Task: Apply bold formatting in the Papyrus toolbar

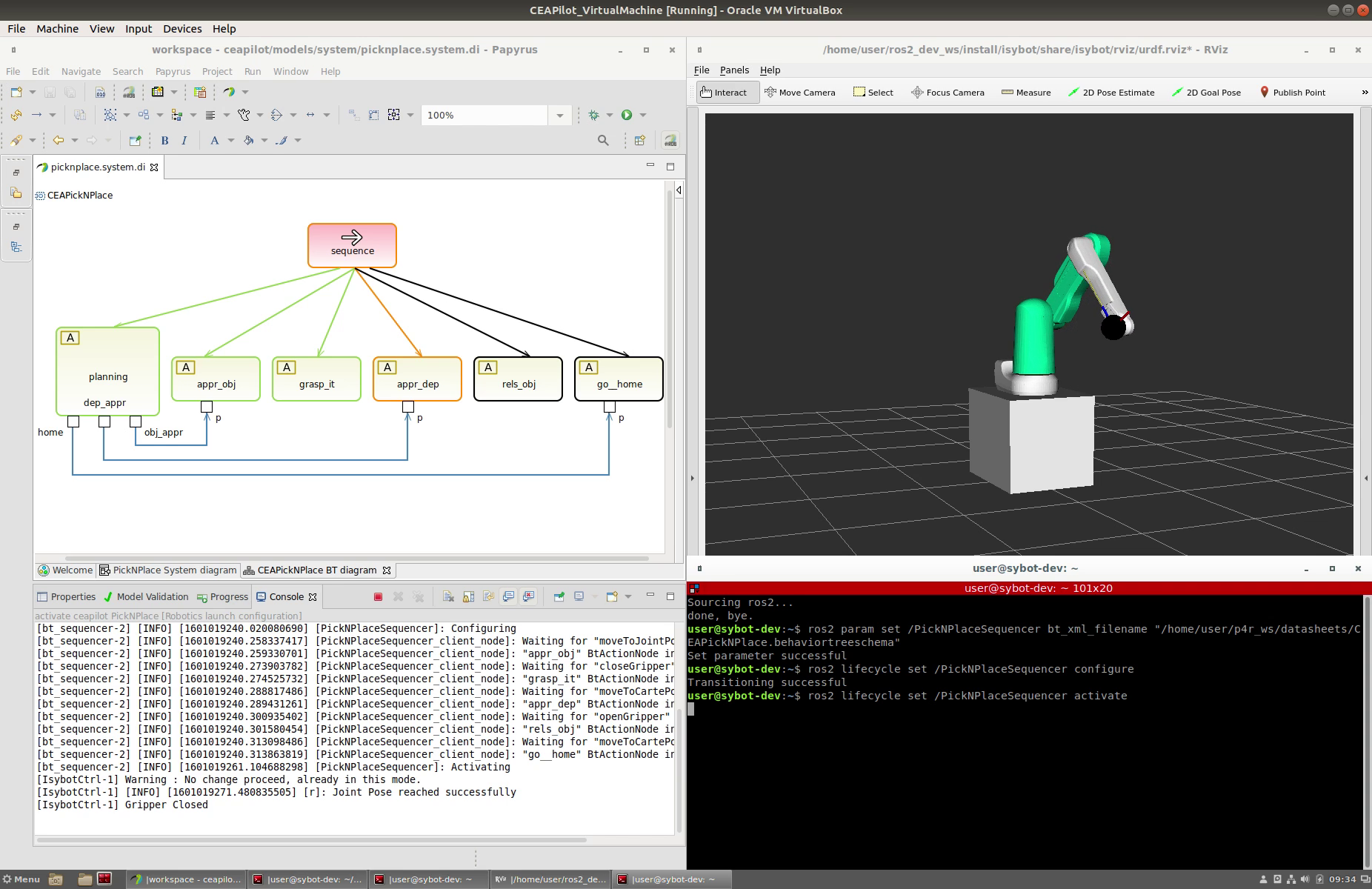Action: coord(164,140)
